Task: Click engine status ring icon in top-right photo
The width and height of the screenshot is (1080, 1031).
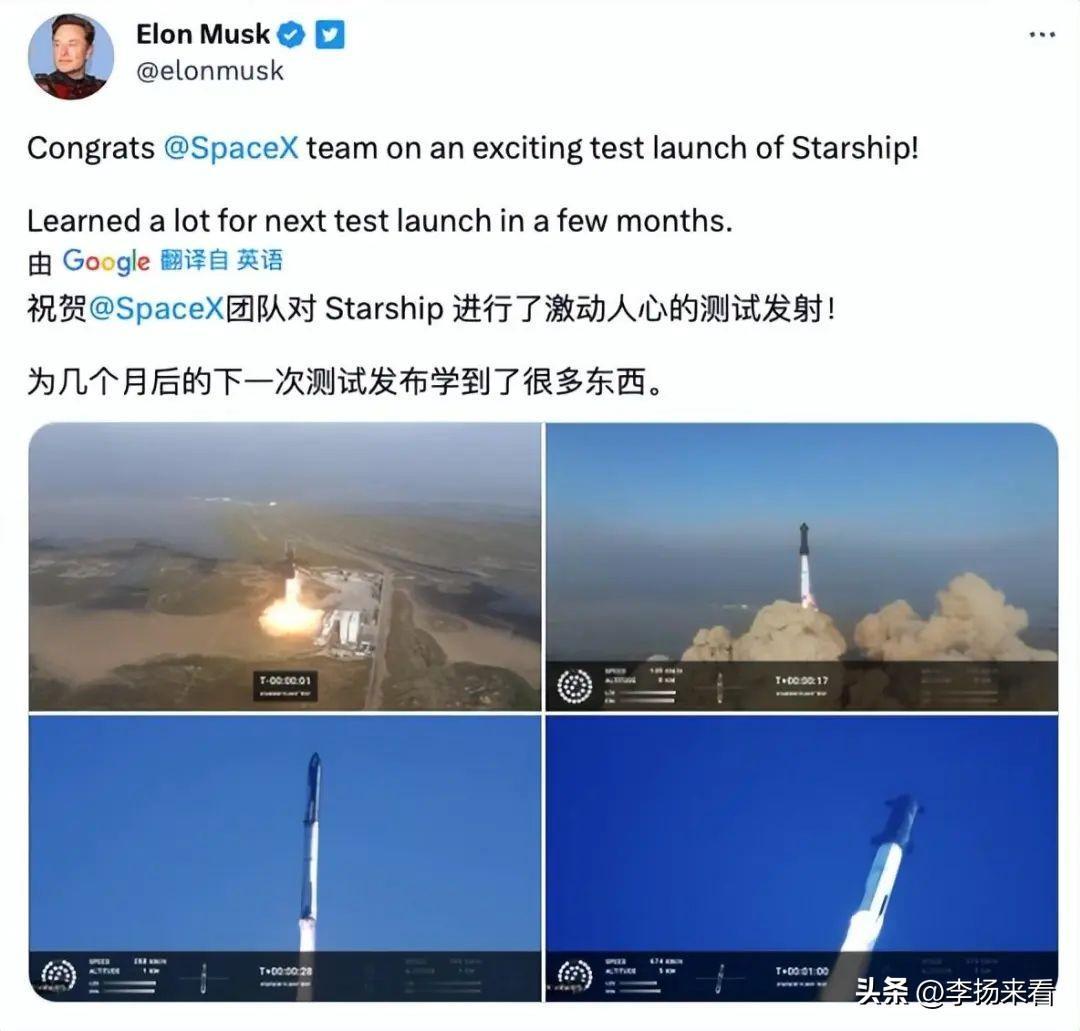Action: tap(574, 686)
